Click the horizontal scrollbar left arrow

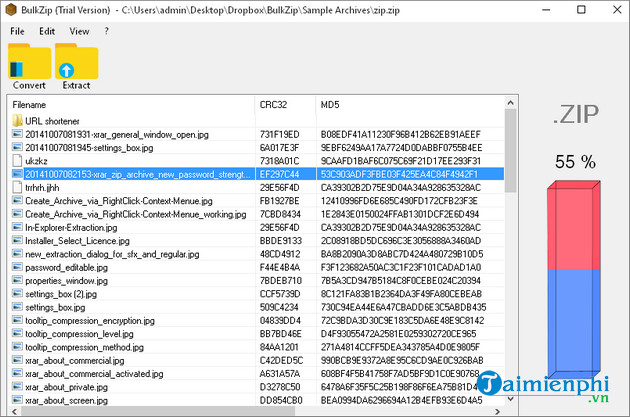click(14, 411)
